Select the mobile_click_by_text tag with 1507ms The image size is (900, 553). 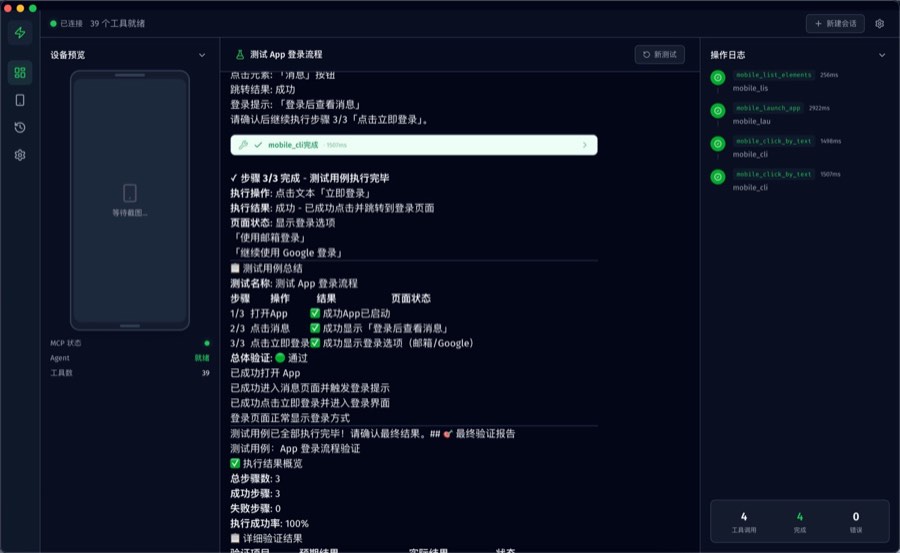[773, 174]
